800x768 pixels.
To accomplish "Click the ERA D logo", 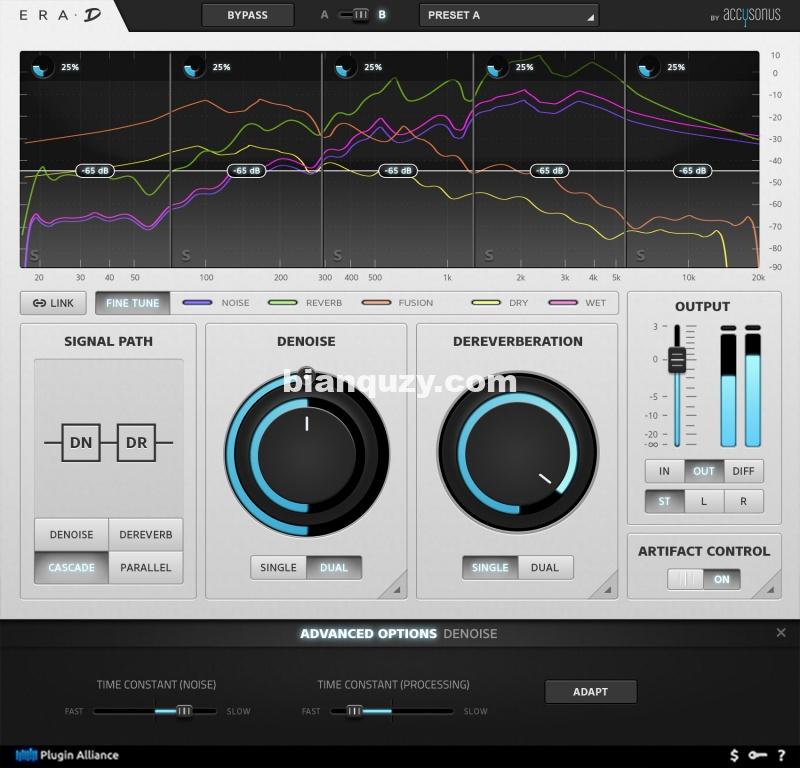I will 60,15.
